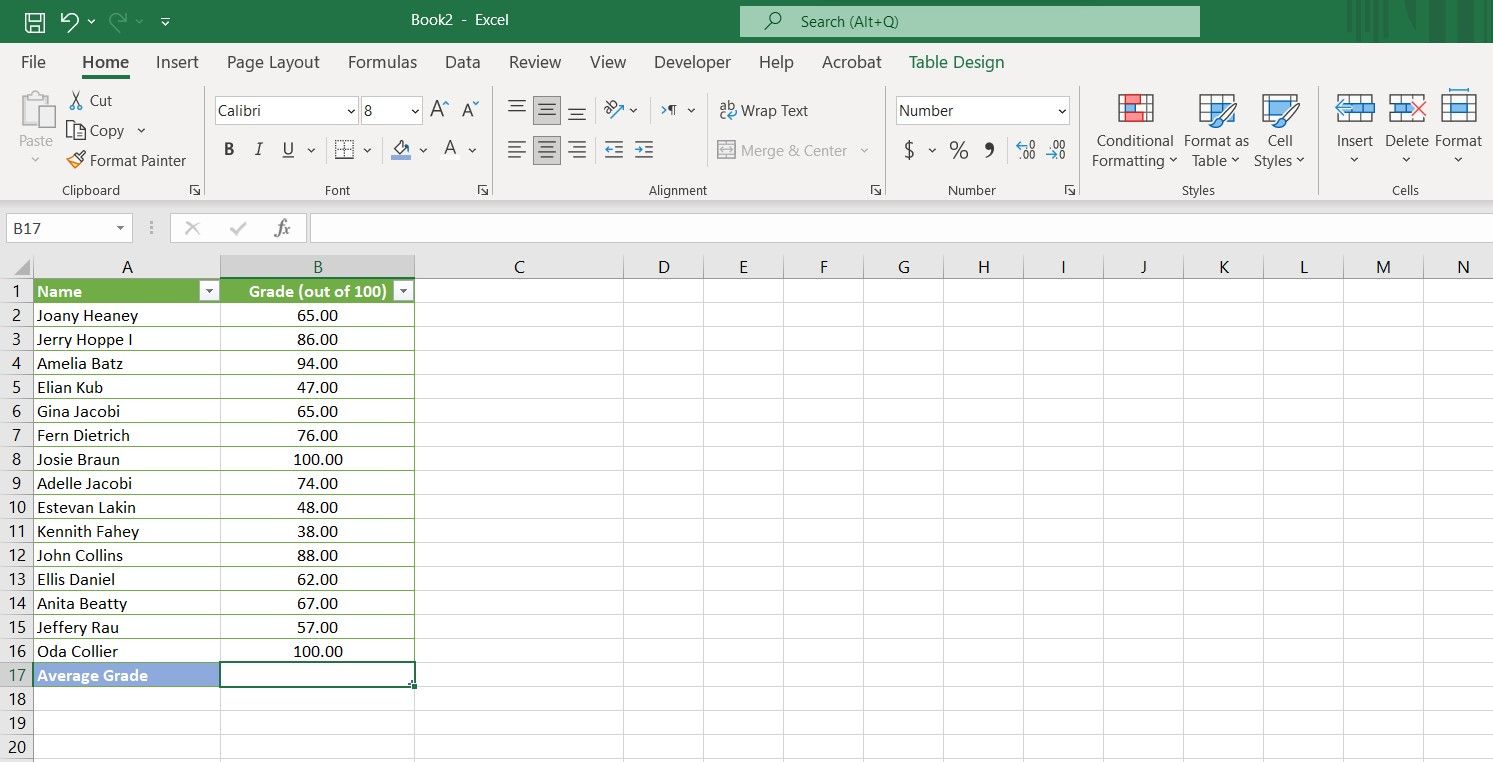Open Cell Styles gallery
The height and width of the screenshot is (762, 1493).
click(1280, 132)
